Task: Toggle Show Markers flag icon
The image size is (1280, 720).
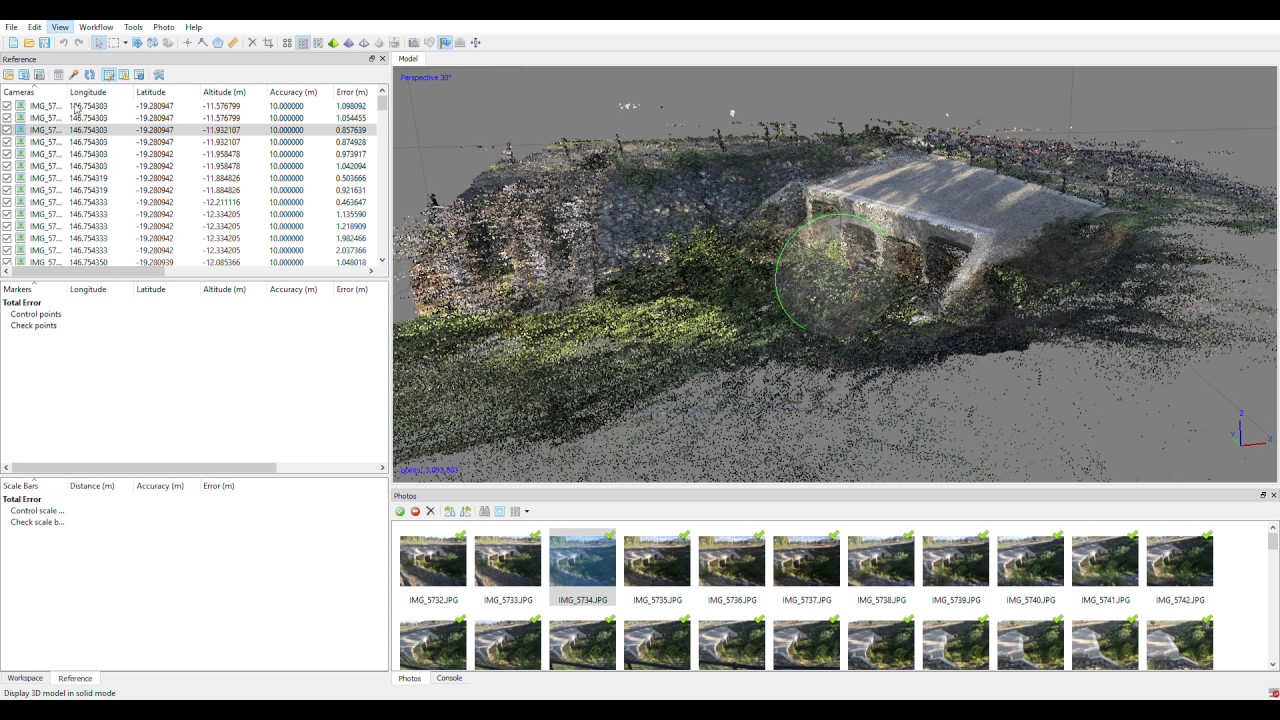Action: click(445, 43)
